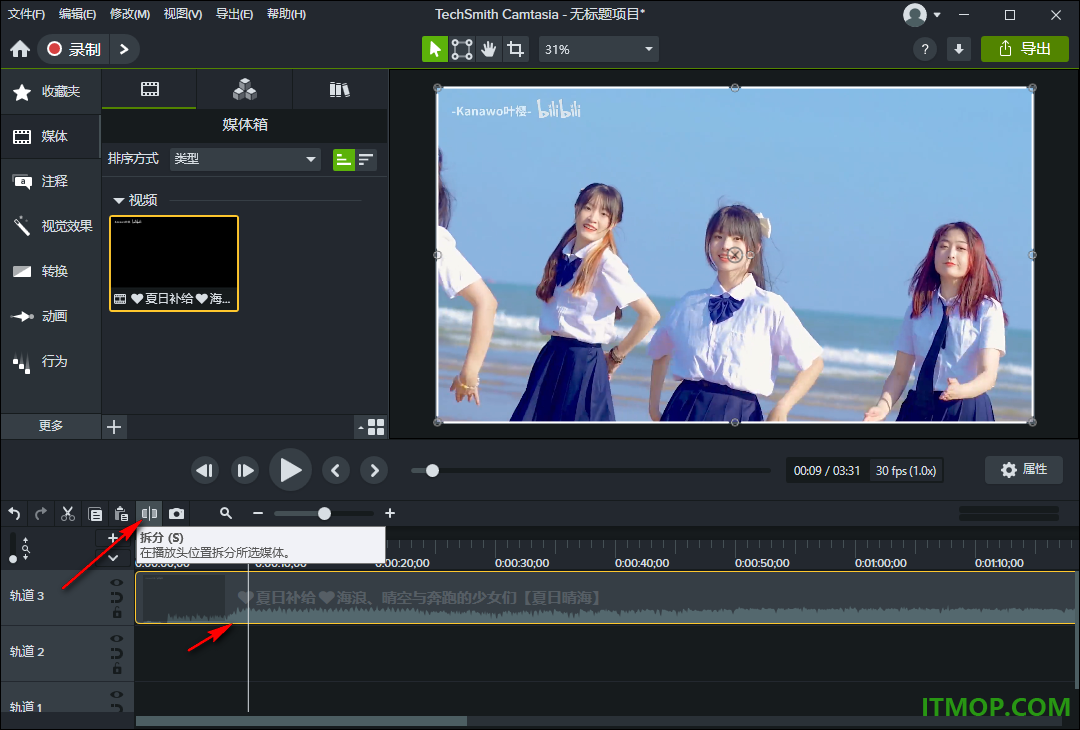Viewport: 1080px width, 730px height.
Task: Open the 文件(F) menu
Action: (26, 14)
